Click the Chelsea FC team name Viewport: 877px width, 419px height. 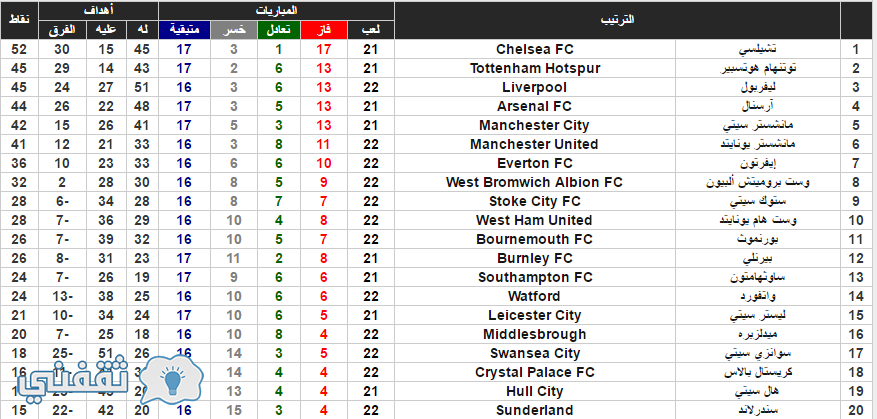tap(535, 49)
